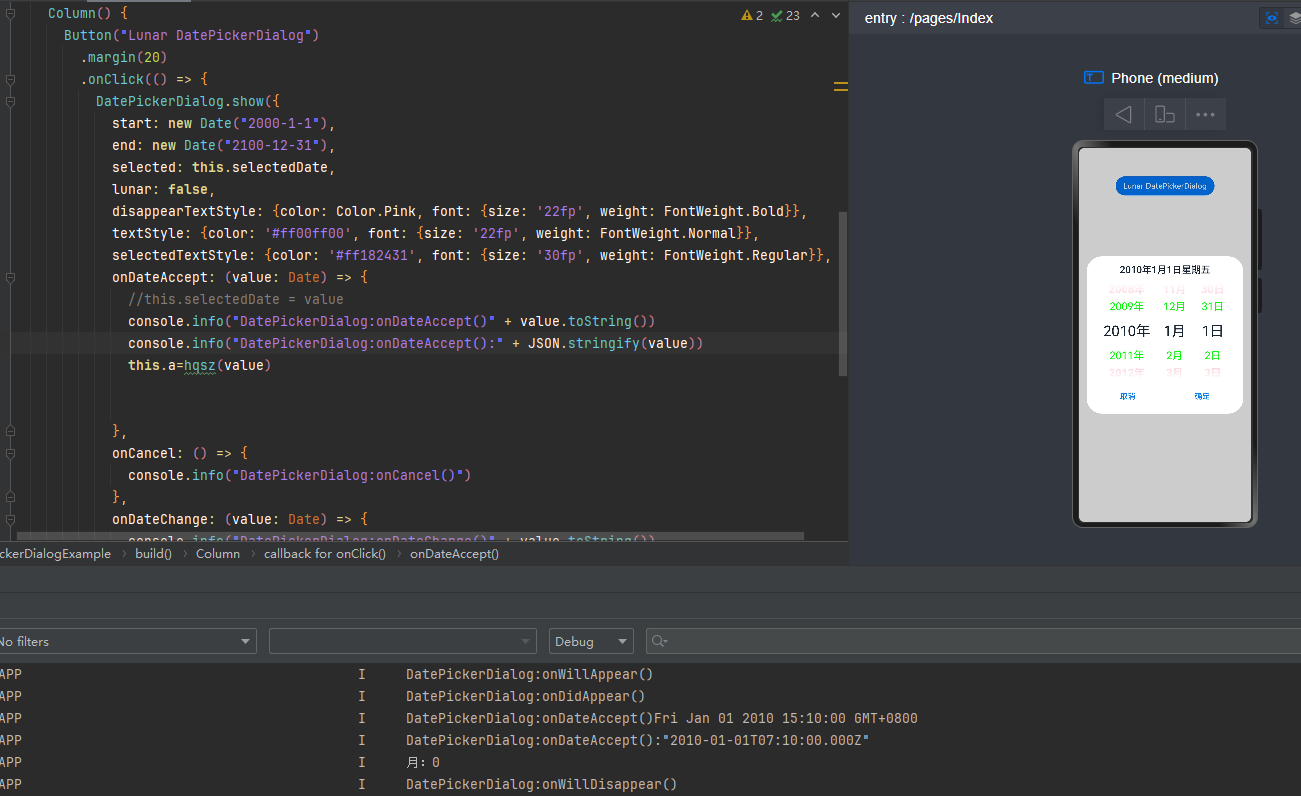The width and height of the screenshot is (1301, 796).
Task: Click the callback for onClick() breadcrumb
Action: [325, 553]
